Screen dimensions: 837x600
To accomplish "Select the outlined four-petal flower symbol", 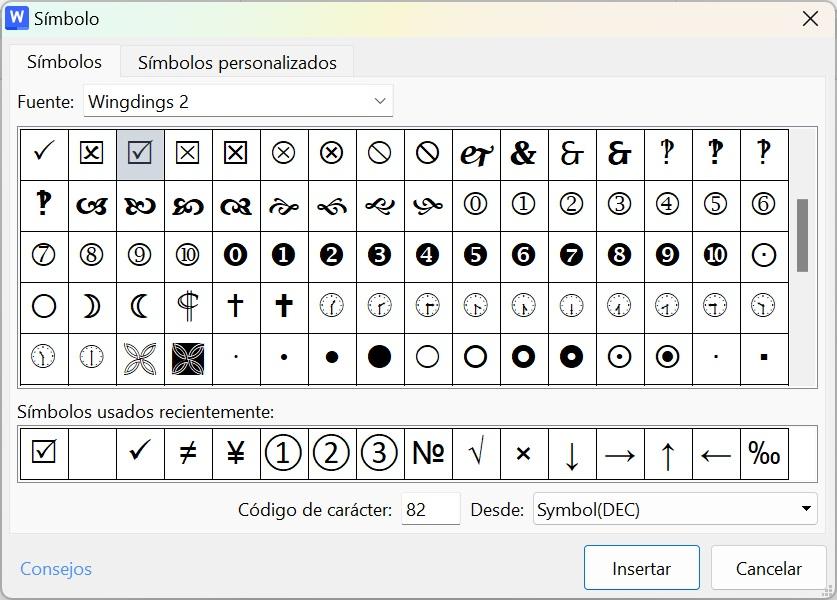I will tap(140, 357).
